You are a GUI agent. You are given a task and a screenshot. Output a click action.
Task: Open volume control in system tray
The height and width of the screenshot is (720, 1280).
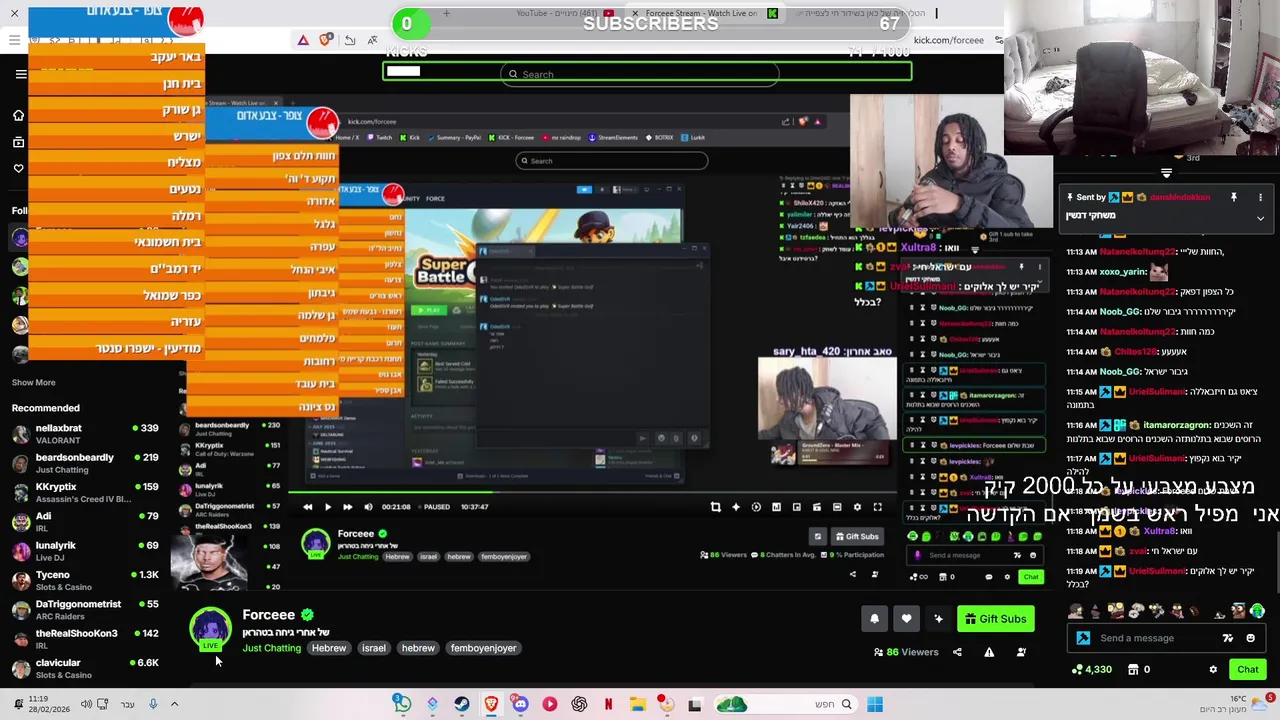(86, 704)
